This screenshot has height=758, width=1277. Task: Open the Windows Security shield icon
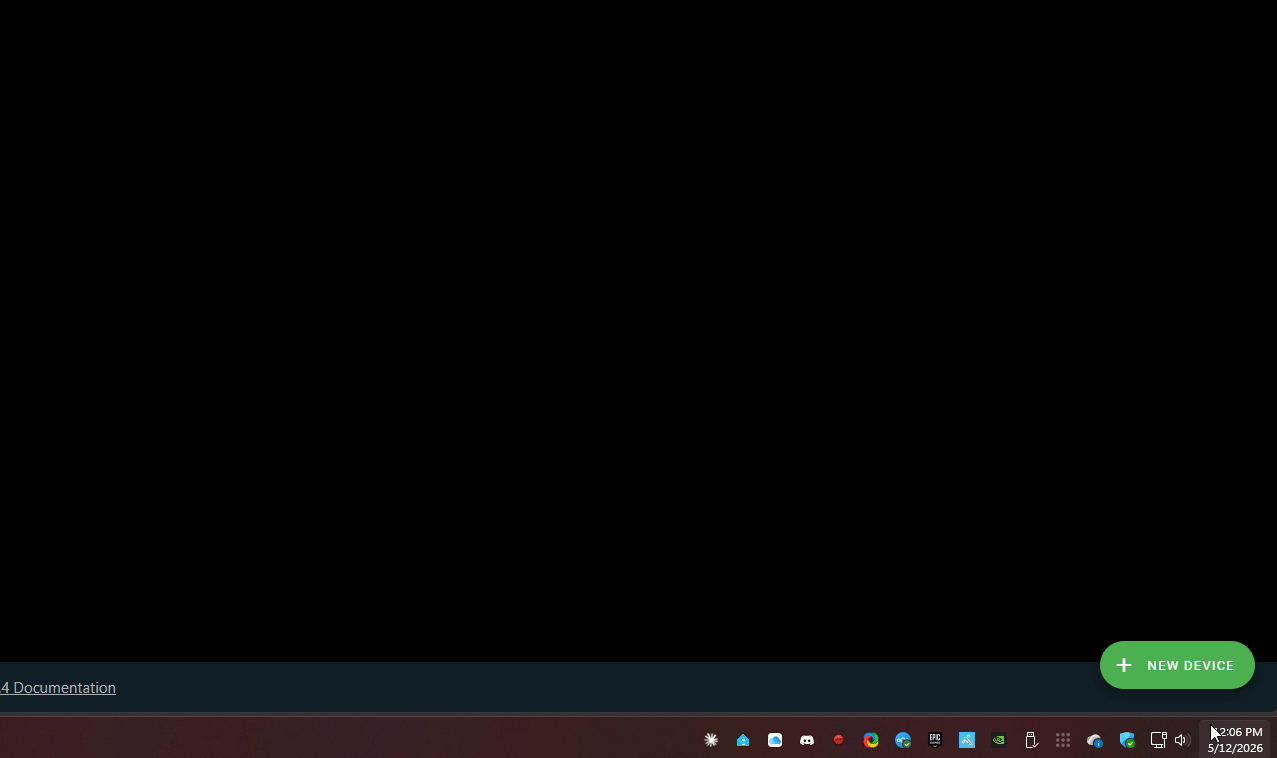[x=1127, y=740]
